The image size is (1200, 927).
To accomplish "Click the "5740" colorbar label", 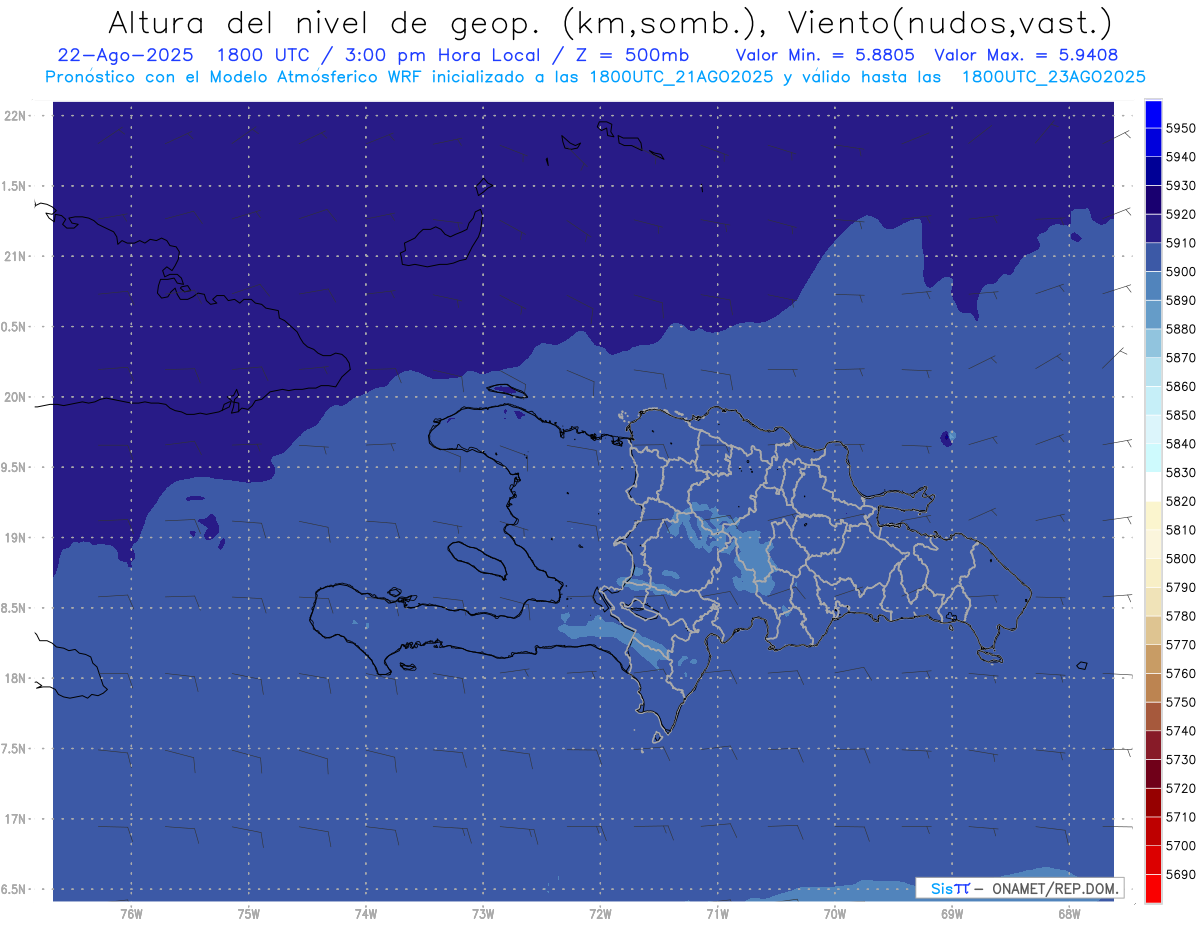I will [1180, 731].
